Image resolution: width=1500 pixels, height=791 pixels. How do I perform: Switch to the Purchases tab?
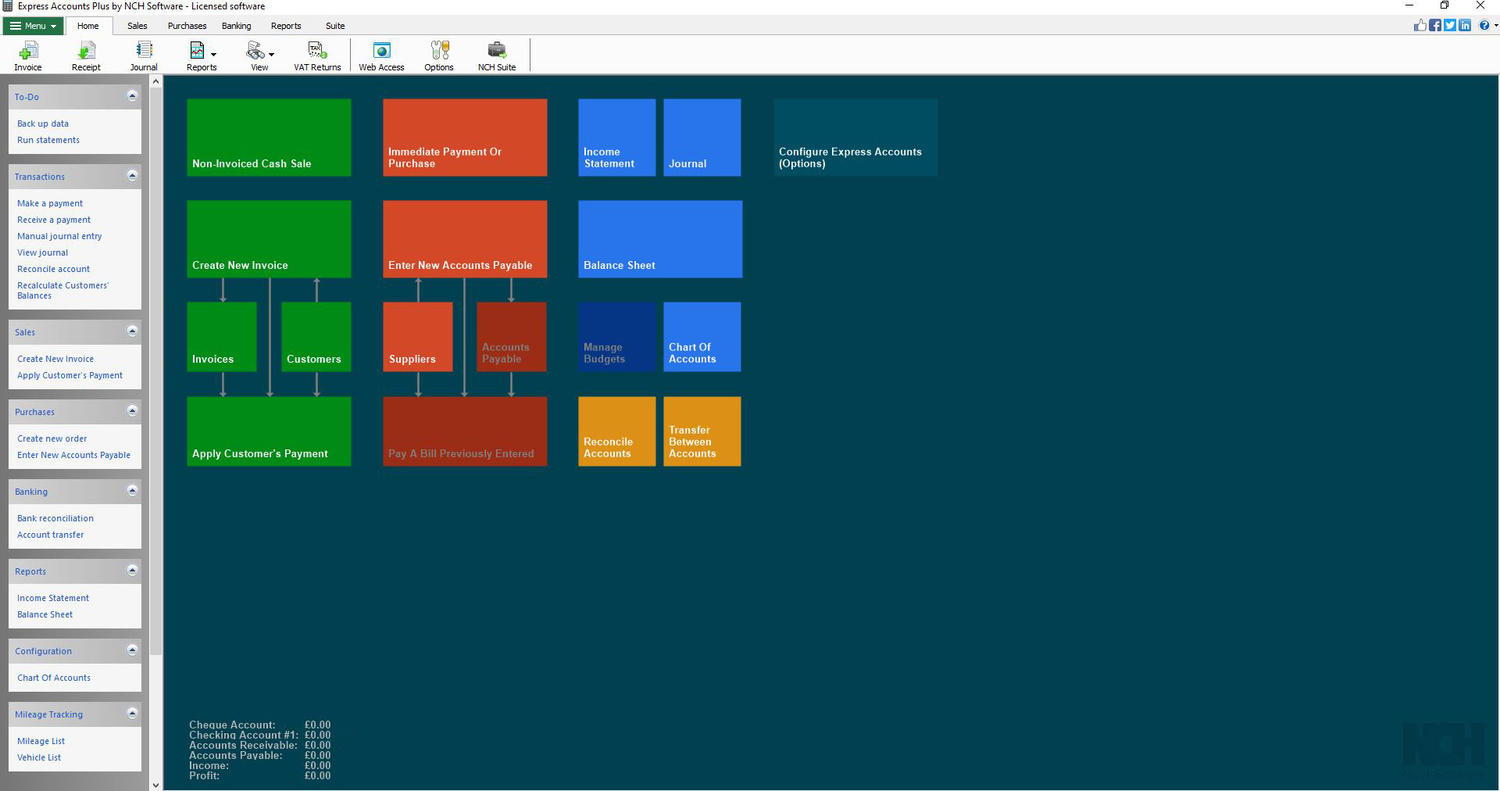click(x=187, y=26)
